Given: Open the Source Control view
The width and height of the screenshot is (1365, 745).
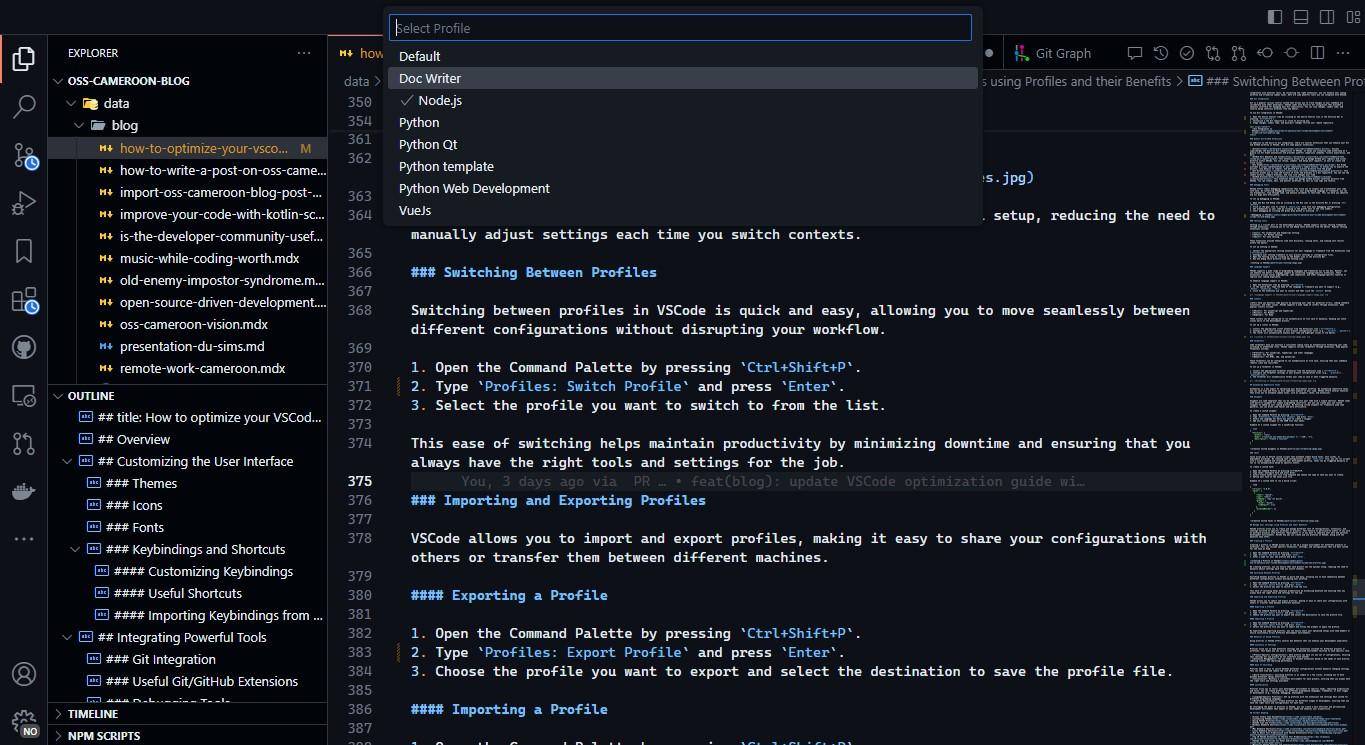Looking at the screenshot, I should (x=24, y=154).
